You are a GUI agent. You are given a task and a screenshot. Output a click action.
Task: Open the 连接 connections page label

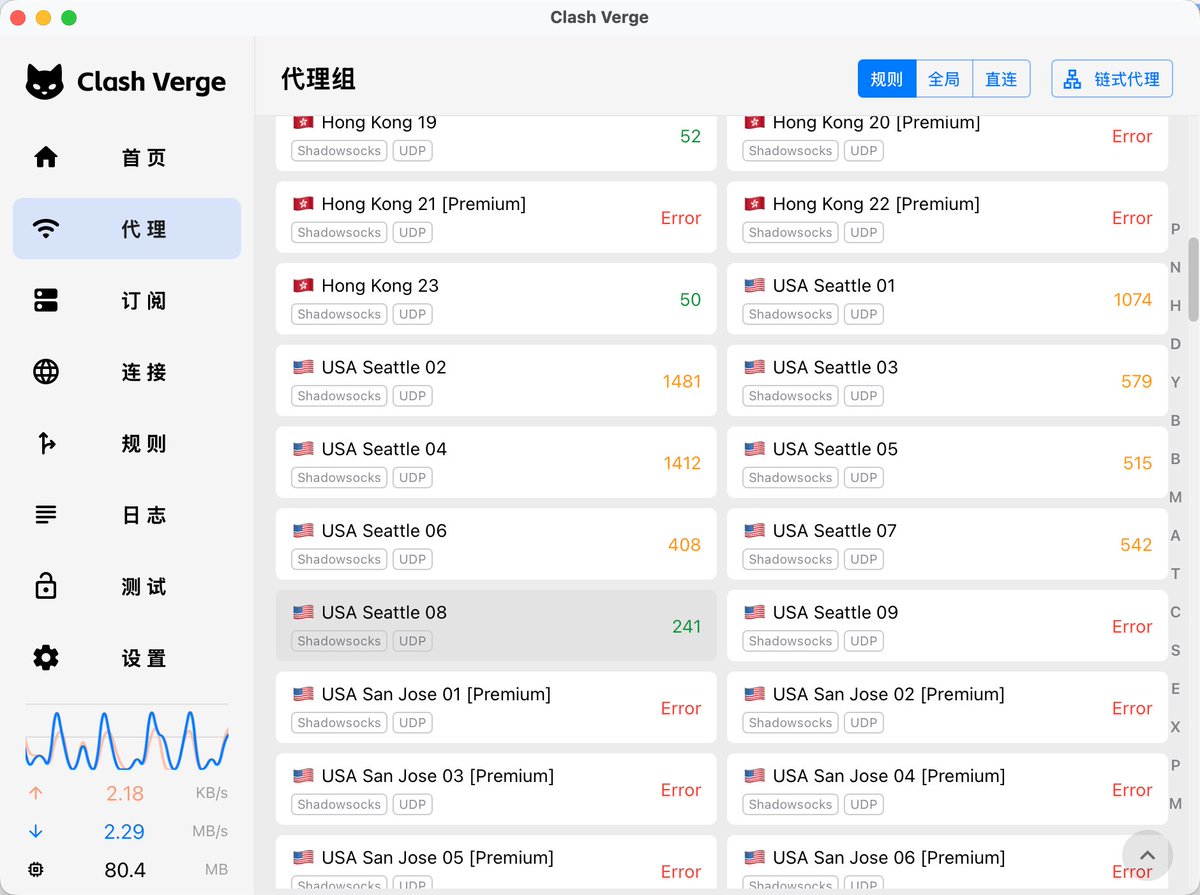click(x=144, y=373)
